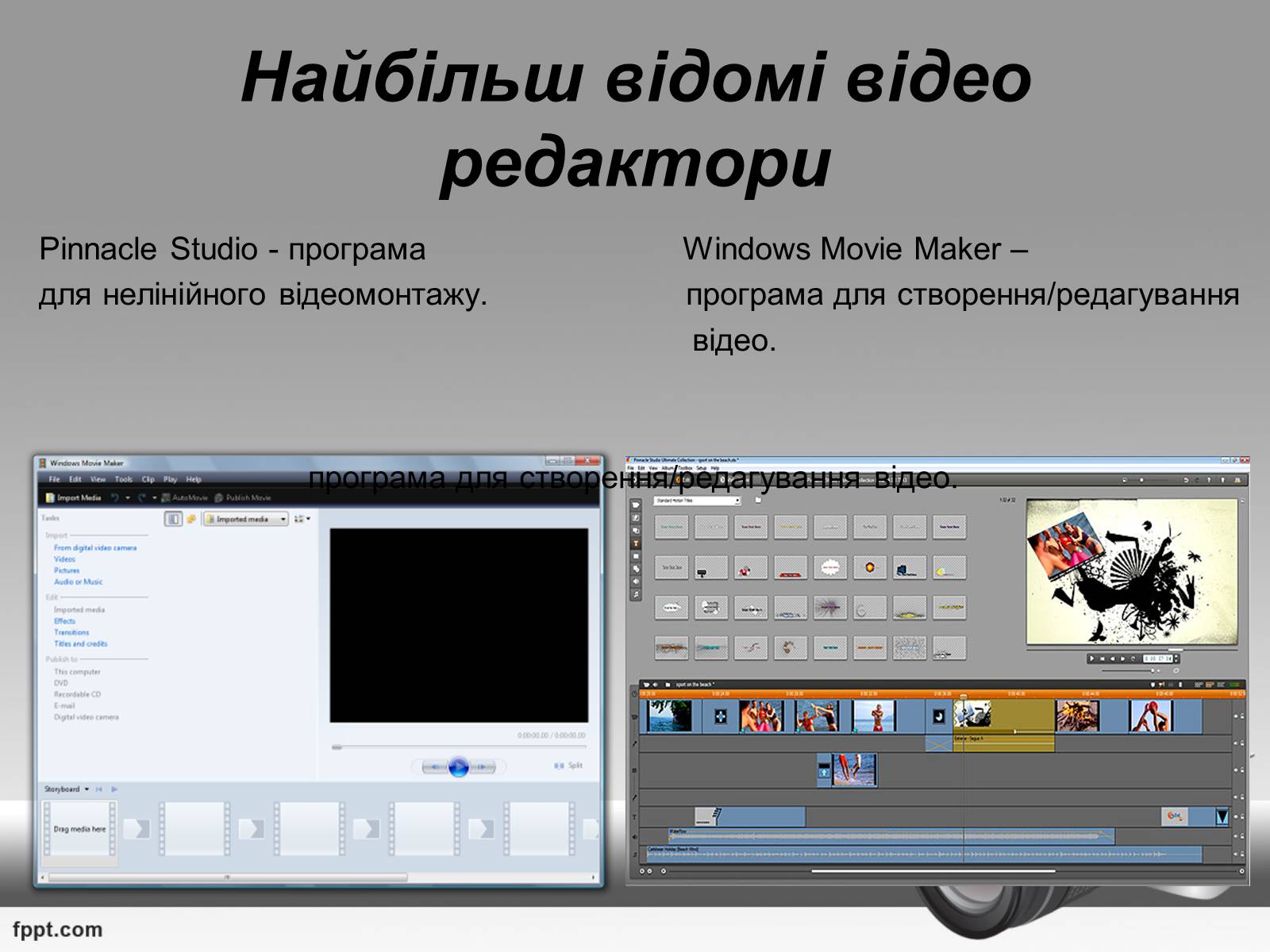The height and width of the screenshot is (952, 1270).
Task: Click the first title thumbnail in Pinnacle album
Action: 672,527
